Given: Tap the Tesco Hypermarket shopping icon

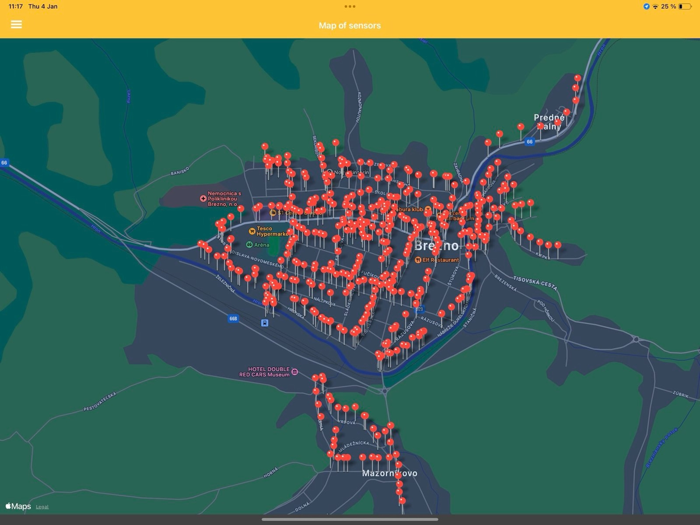Looking at the screenshot, I should pyautogui.click(x=252, y=231).
